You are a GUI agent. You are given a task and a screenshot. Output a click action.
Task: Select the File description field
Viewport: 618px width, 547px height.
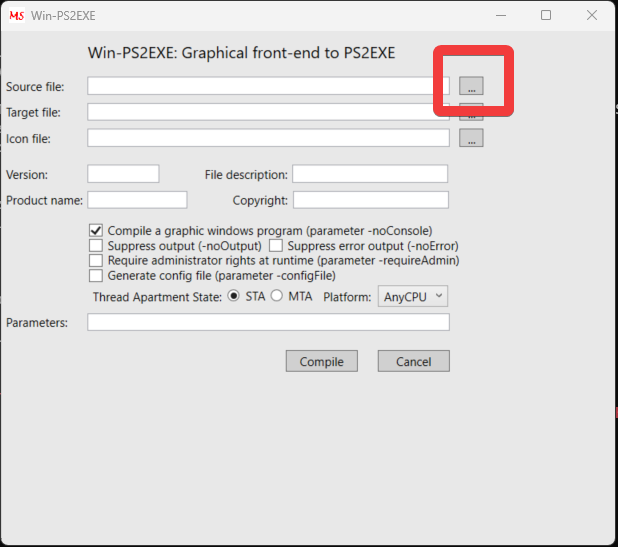click(x=370, y=174)
